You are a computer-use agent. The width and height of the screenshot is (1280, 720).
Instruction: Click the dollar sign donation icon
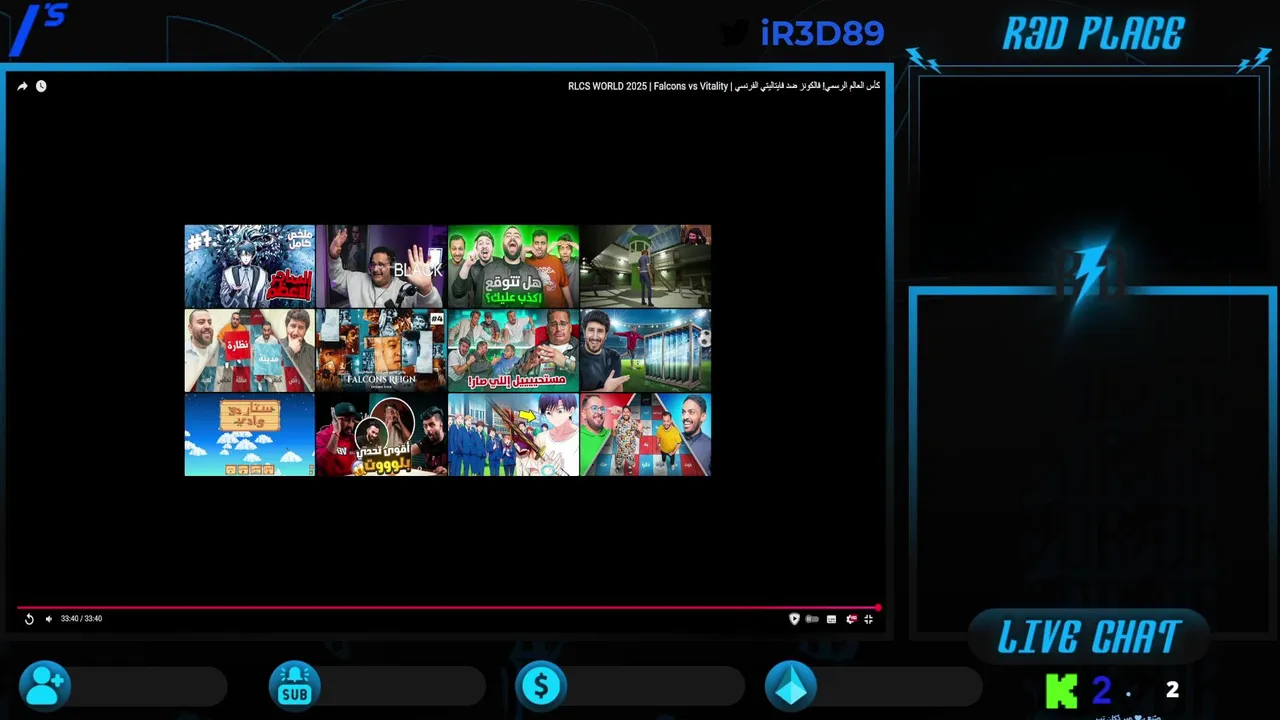[541, 686]
